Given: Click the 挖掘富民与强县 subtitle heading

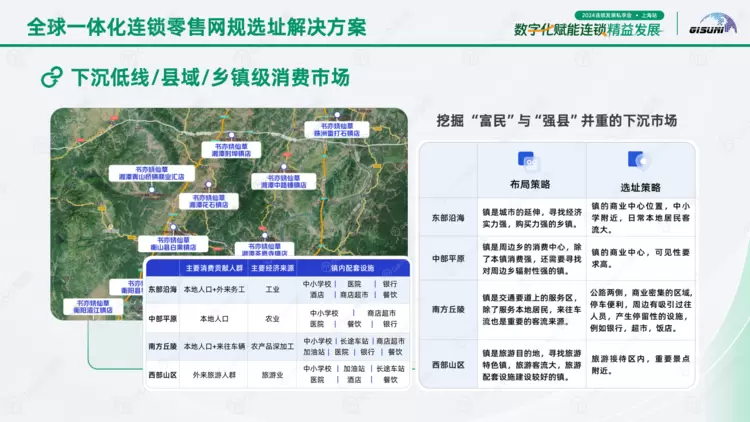Looking at the screenshot, I should pos(557,120).
